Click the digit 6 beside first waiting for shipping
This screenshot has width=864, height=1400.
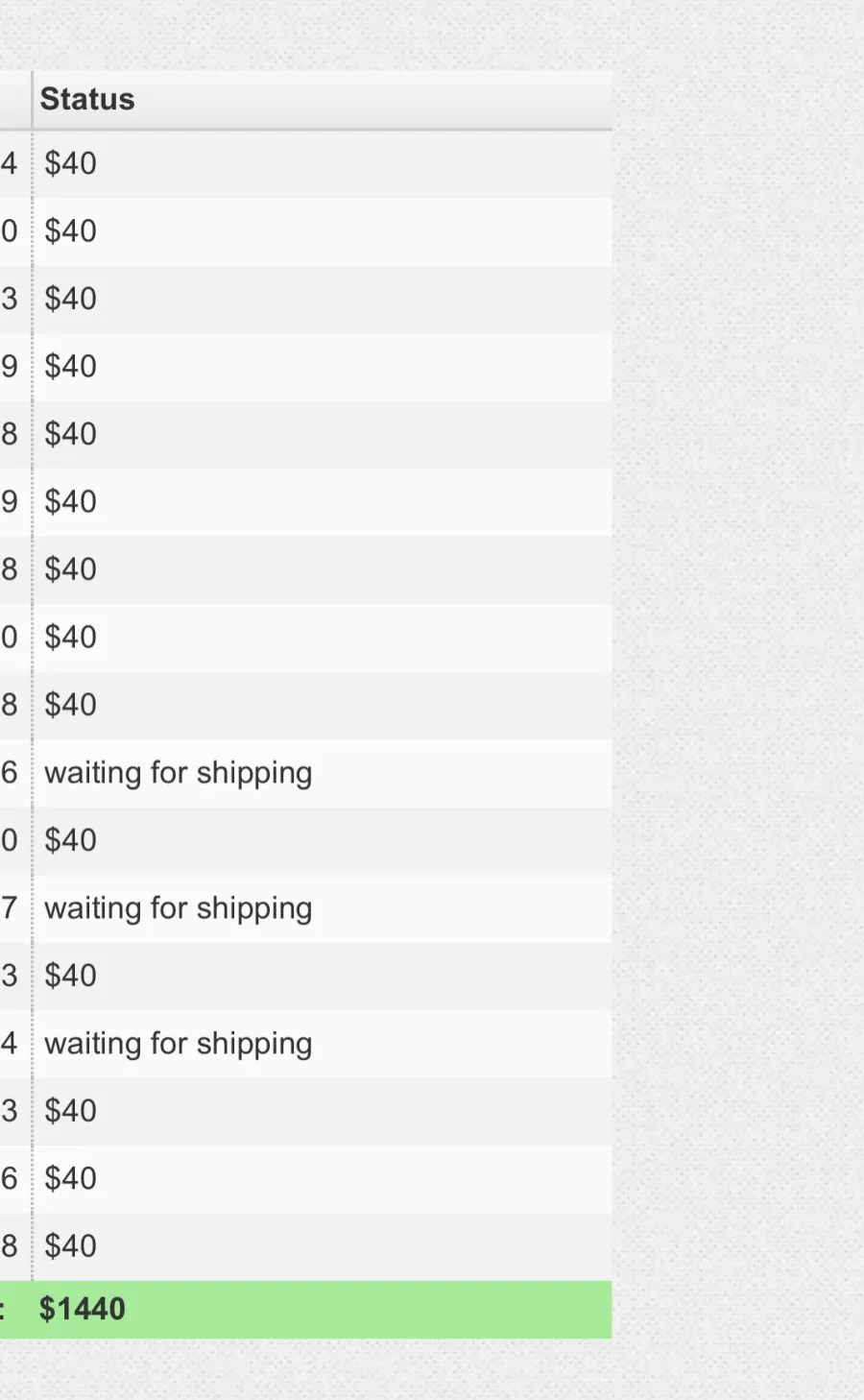pos(9,772)
